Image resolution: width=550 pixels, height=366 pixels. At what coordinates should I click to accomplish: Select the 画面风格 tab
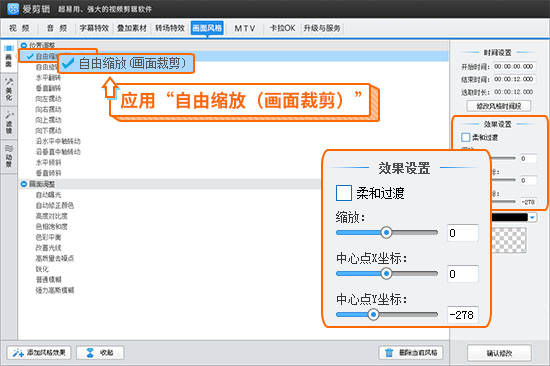tap(207, 28)
